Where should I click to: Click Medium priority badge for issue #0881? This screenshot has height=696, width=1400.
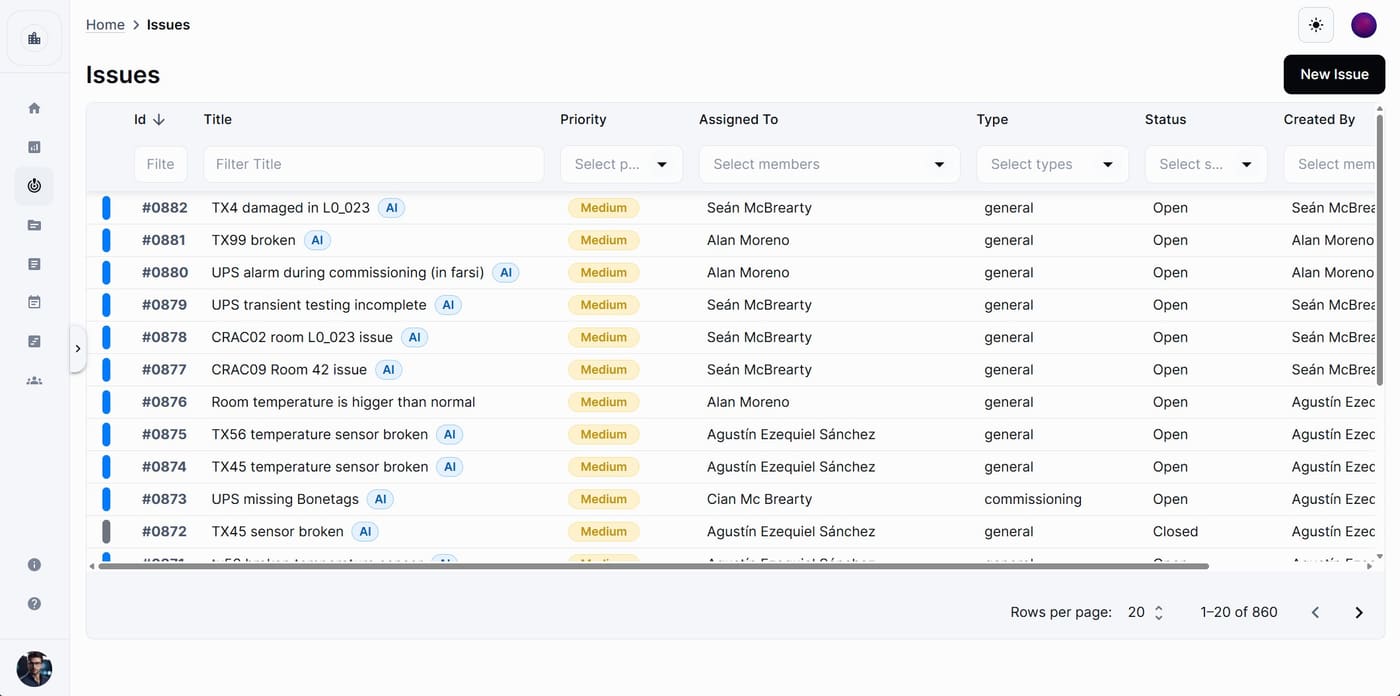coord(603,240)
